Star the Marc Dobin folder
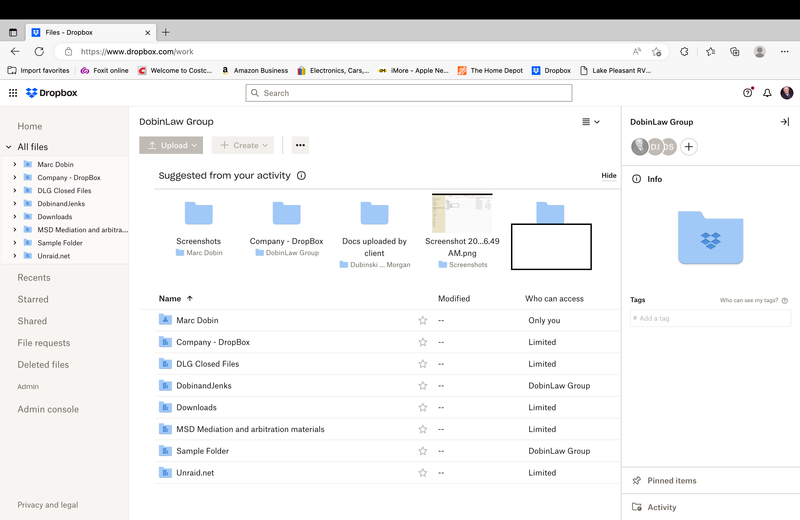Image resolution: width=800 pixels, height=520 pixels. click(423, 321)
